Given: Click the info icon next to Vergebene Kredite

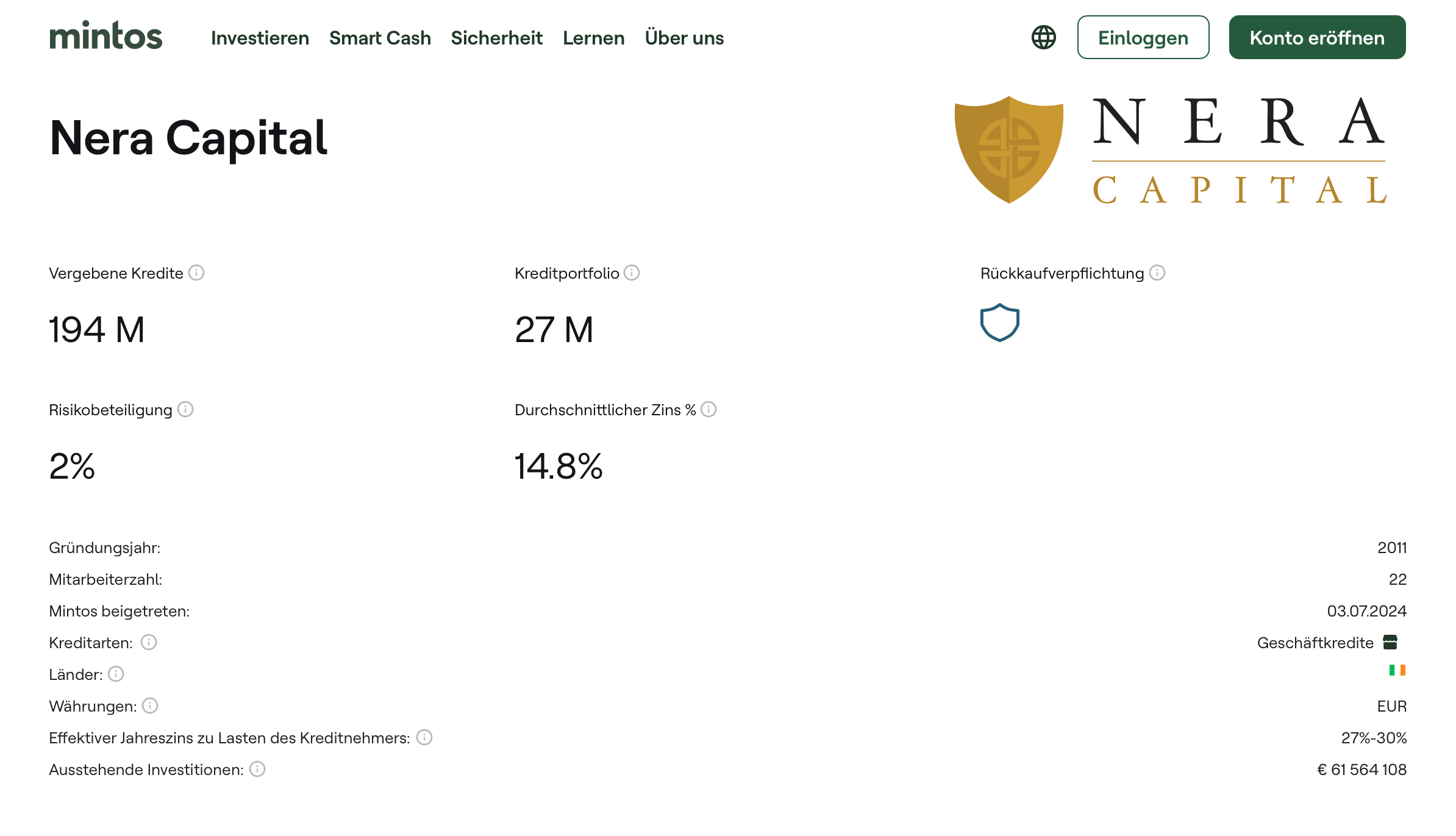Looking at the screenshot, I should (196, 273).
